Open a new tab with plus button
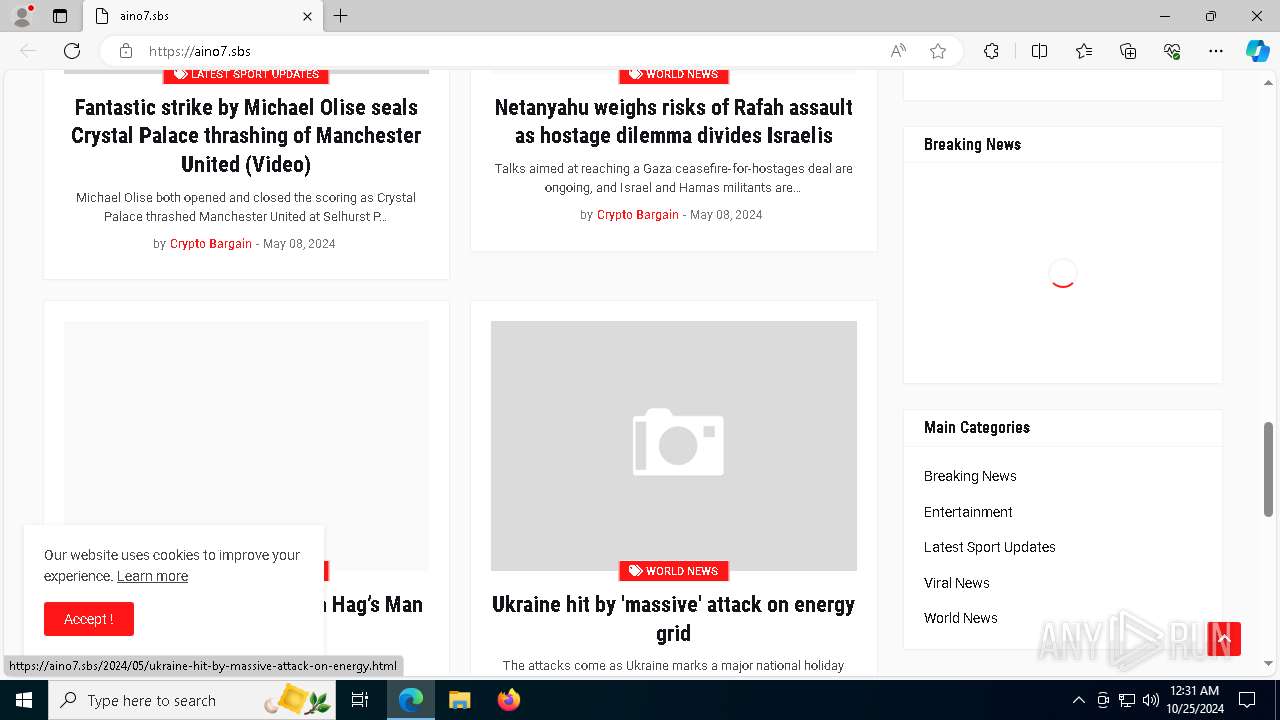Viewport: 1280px width, 720px height. point(341,16)
